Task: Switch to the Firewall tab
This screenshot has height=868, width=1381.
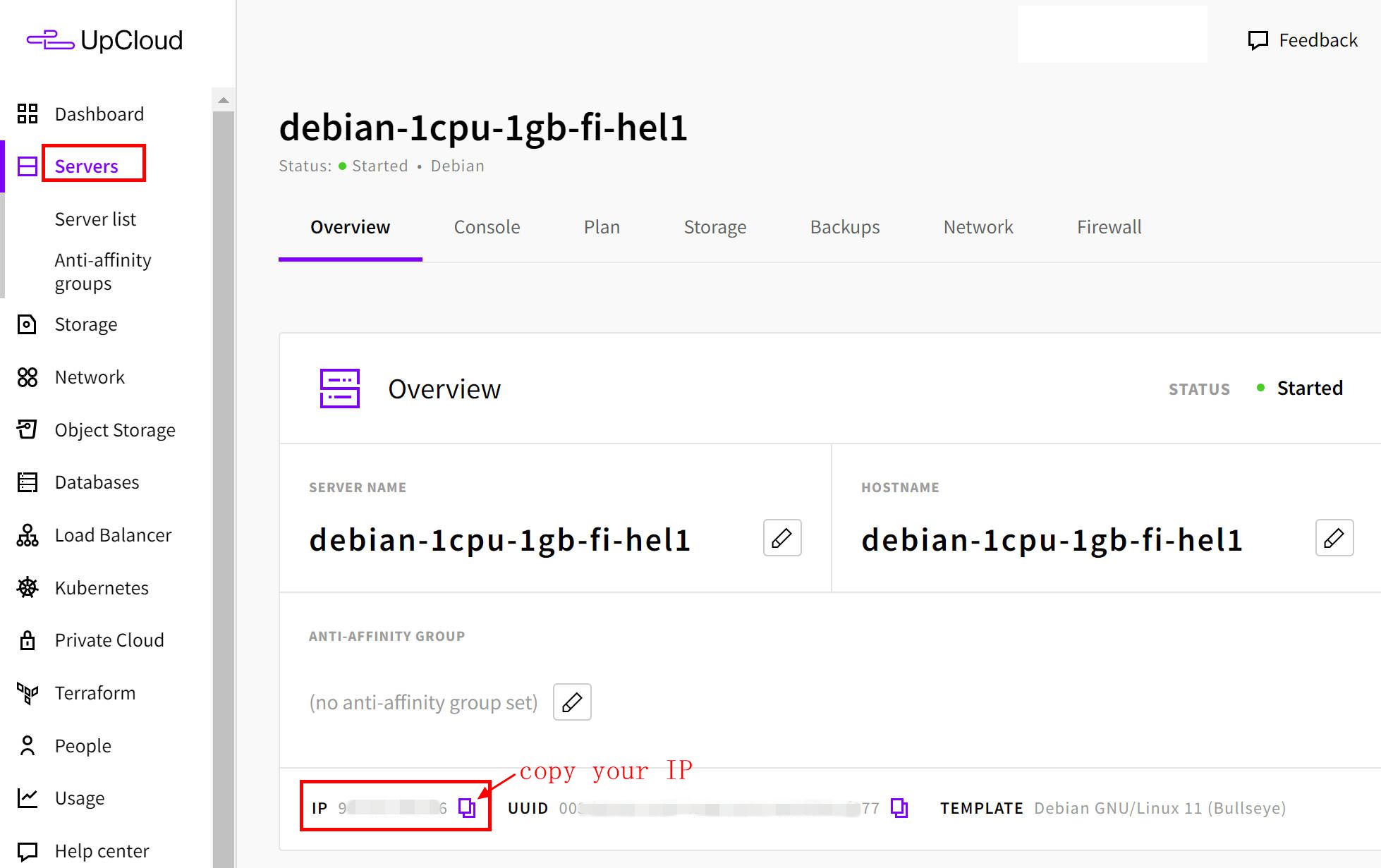Action: (1109, 227)
